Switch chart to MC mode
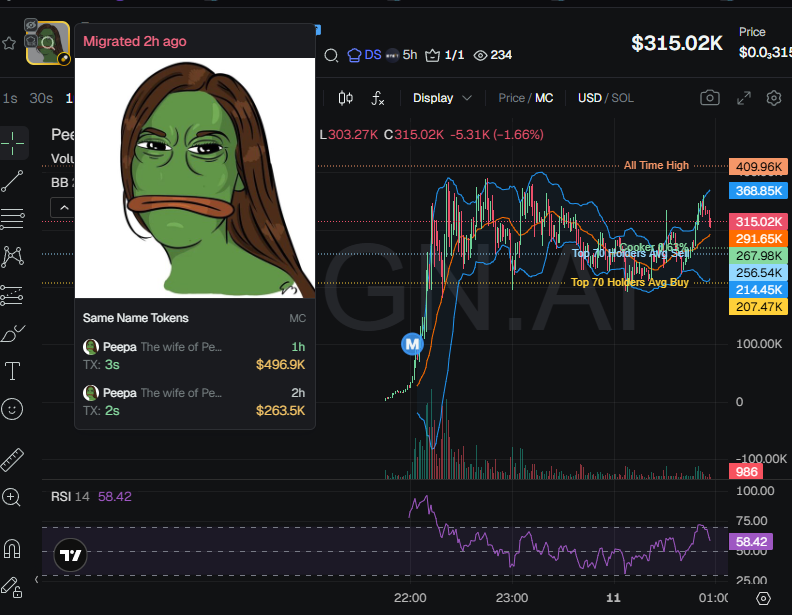The image size is (792, 615). pyautogui.click(x=544, y=98)
